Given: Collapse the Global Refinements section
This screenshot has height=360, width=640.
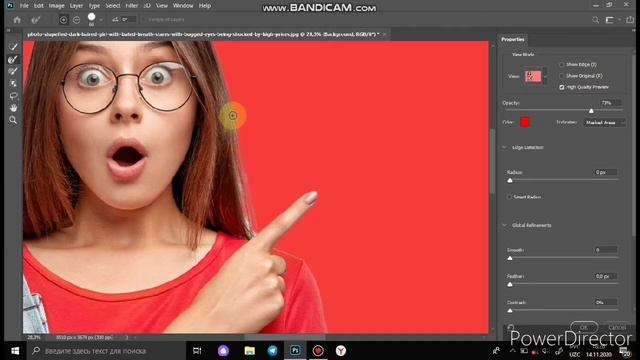Looking at the screenshot, I should coord(504,225).
